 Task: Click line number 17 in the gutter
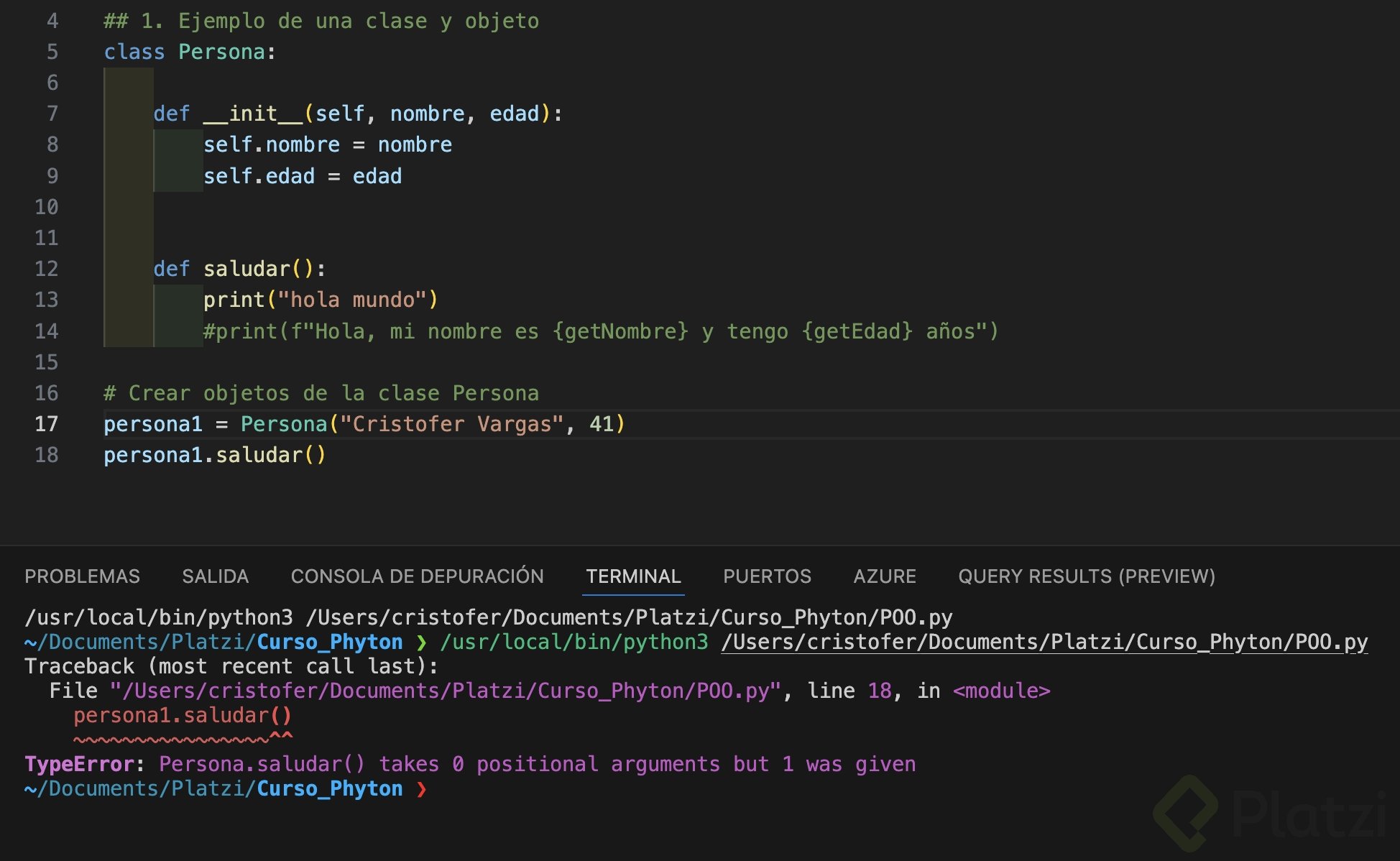click(x=46, y=424)
